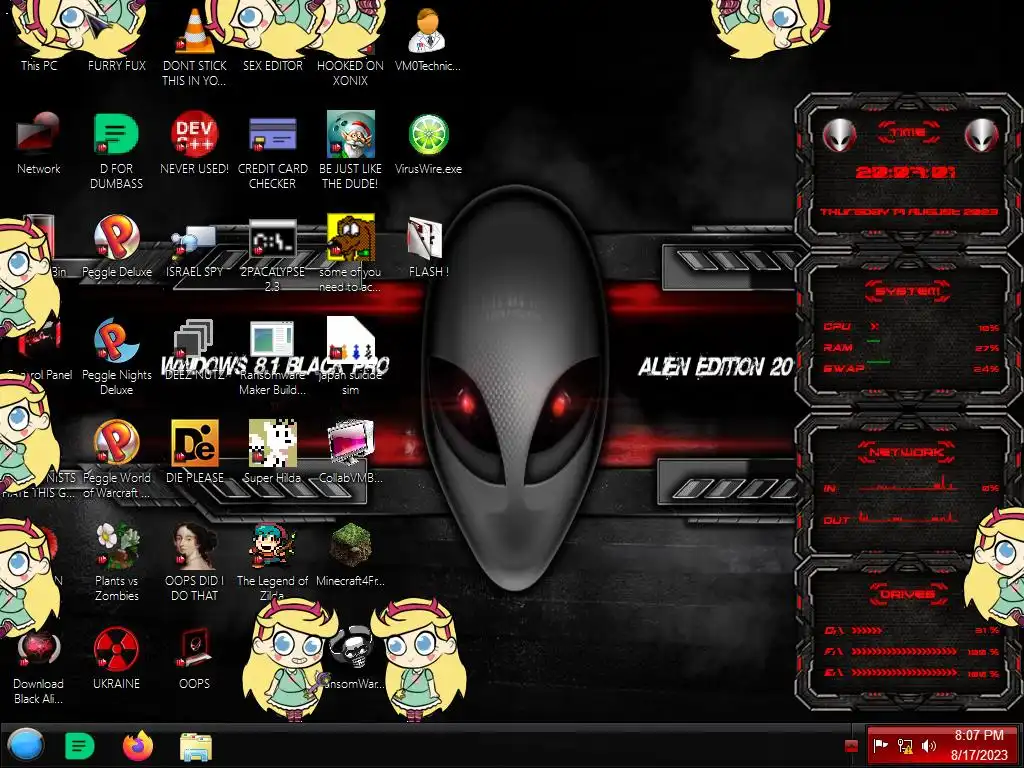Open the CollabVMB... monitor icon

click(x=351, y=443)
